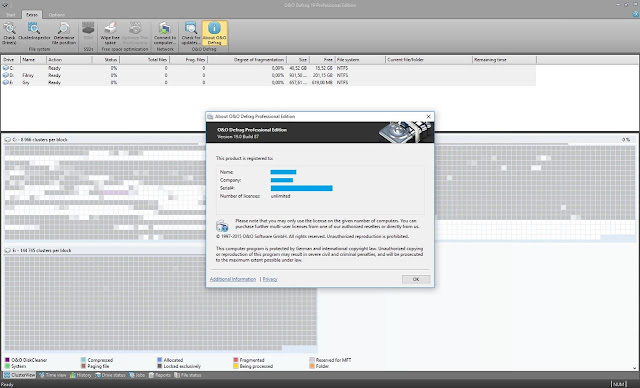Click the Compressed teal legend swatch
This screenshot has height=388, width=640.
(x=83, y=360)
